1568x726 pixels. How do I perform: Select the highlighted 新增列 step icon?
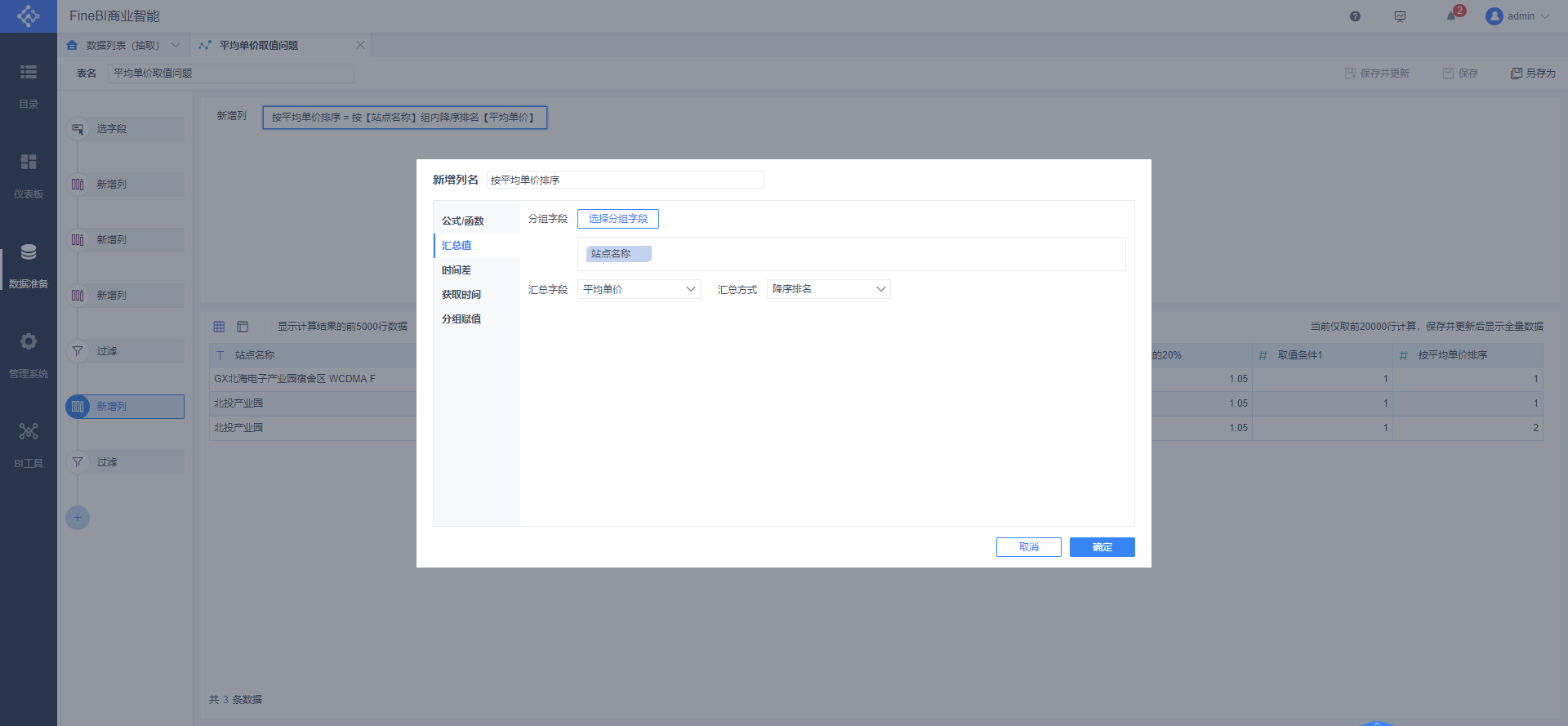78,407
